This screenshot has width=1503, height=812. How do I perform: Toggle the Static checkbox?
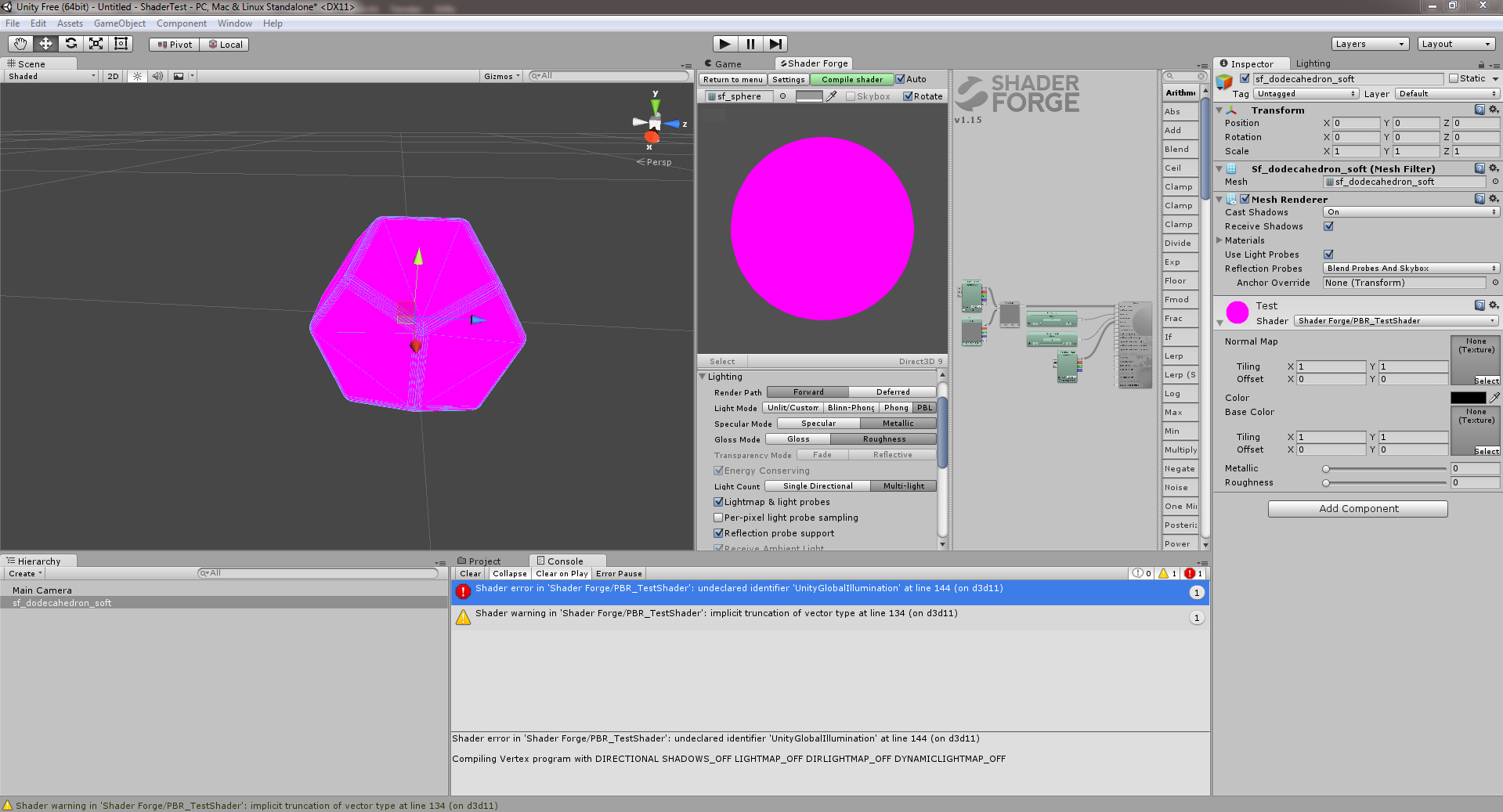click(x=1454, y=78)
